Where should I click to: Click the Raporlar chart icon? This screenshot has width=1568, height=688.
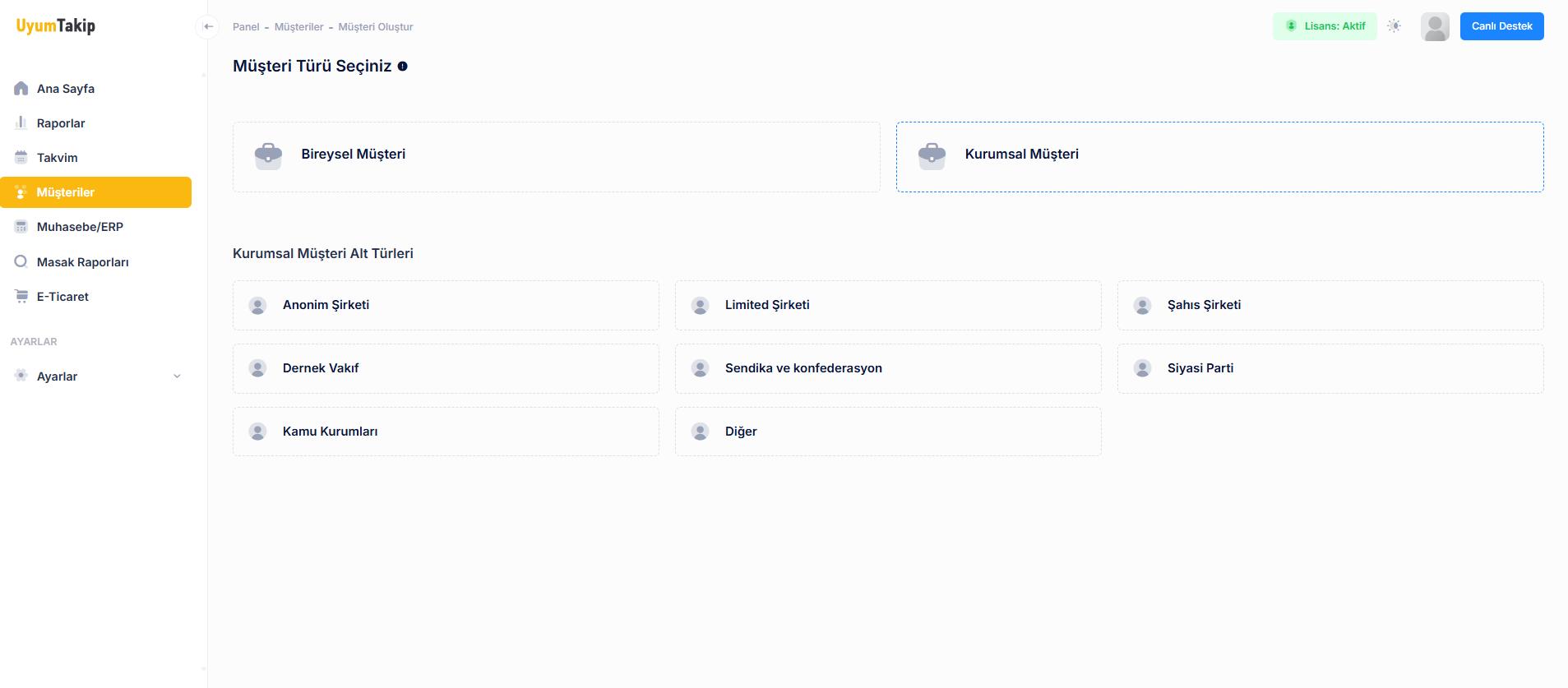point(21,123)
